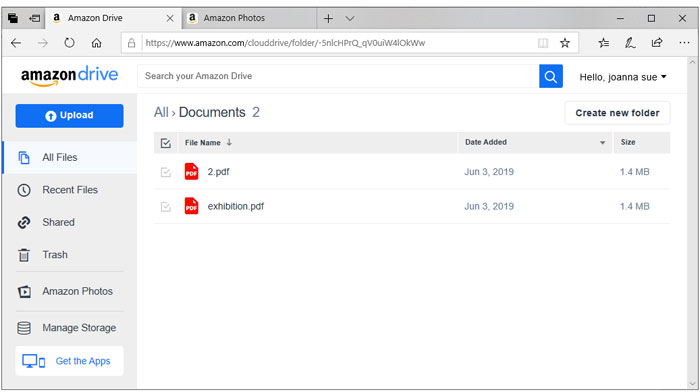Open Manage Storage in sidebar
The height and width of the screenshot is (392, 700).
tap(70, 328)
